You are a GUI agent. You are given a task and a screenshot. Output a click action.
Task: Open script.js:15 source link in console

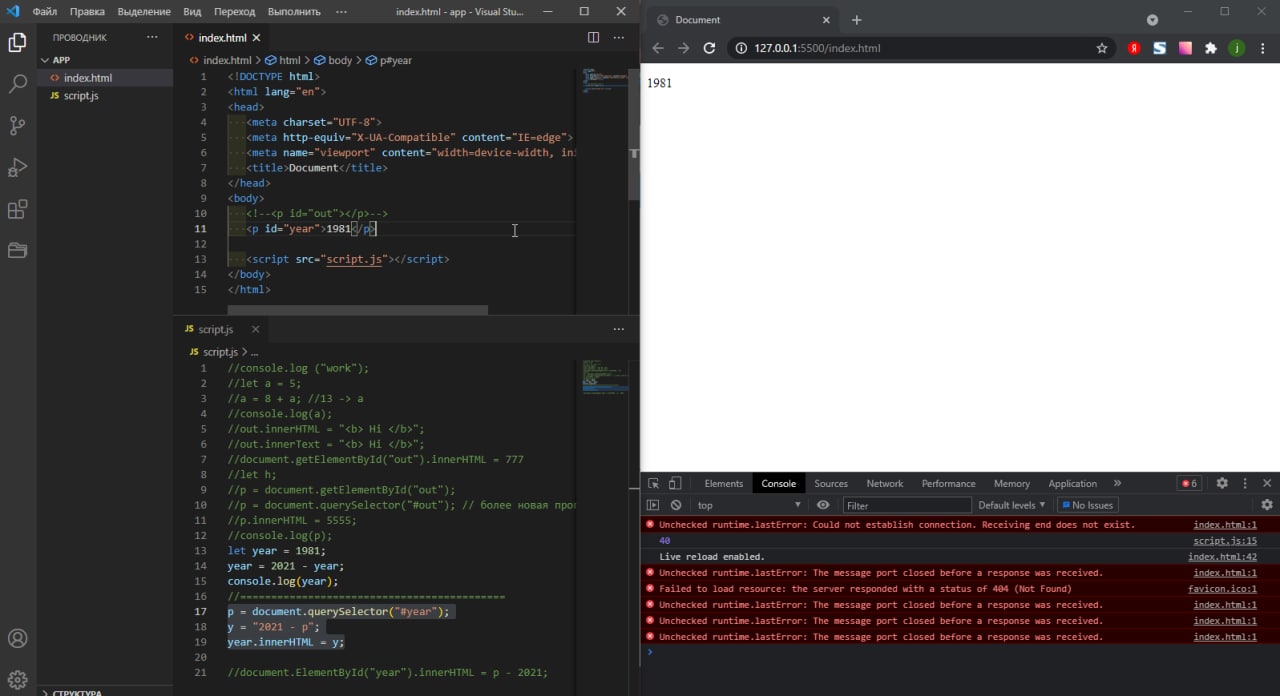(x=1225, y=541)
